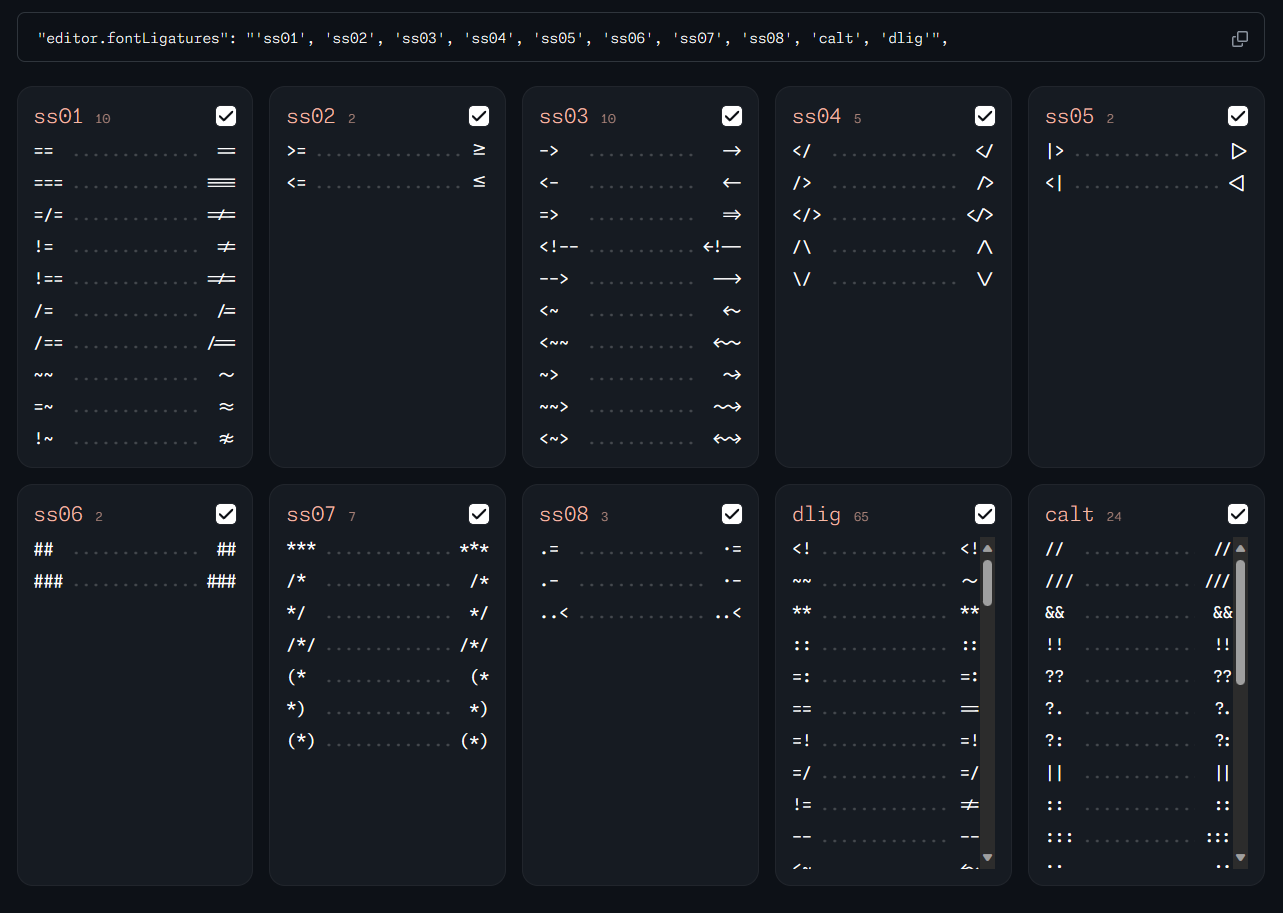Click the '</>' row in ss04 card
Image resolution: width=1283 pixels, height=913 pixels.
pyautogui.click(x=894, y=215)
